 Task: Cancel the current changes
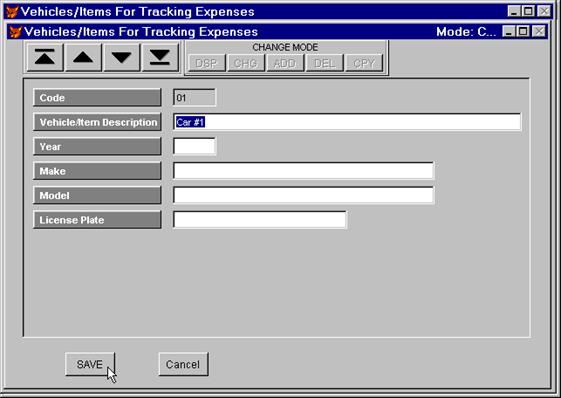[x=183, y=364]
